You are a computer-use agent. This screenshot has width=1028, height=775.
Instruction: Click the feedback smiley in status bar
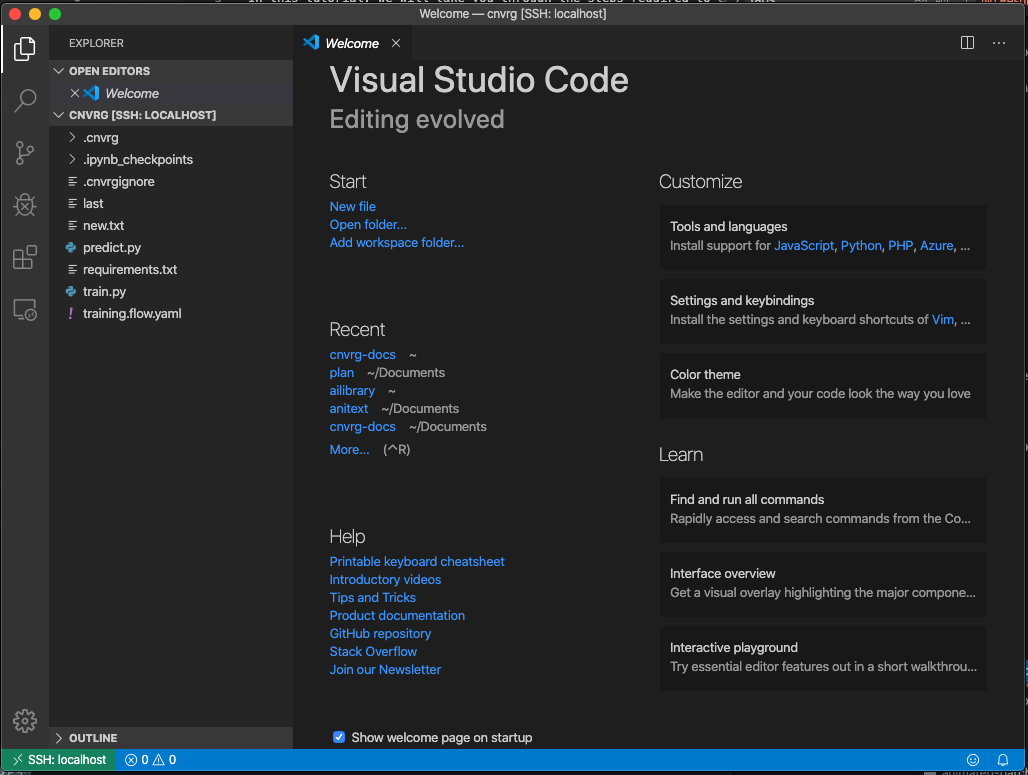[x=973, y=760]
